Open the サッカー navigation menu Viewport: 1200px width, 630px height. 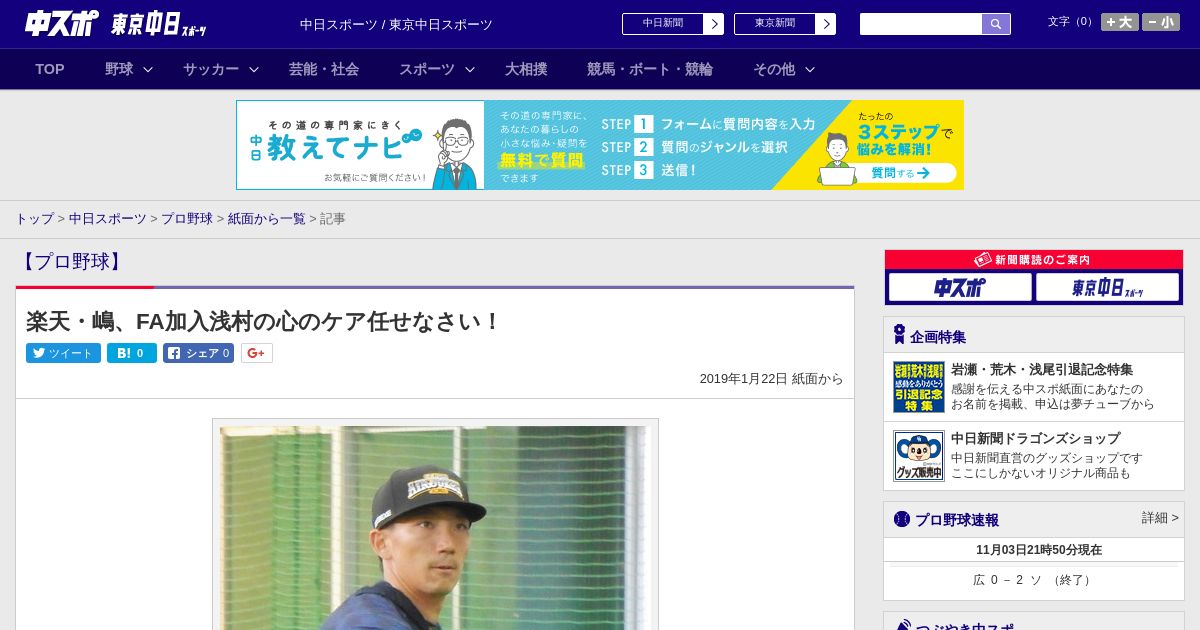(x=211, y=69)
